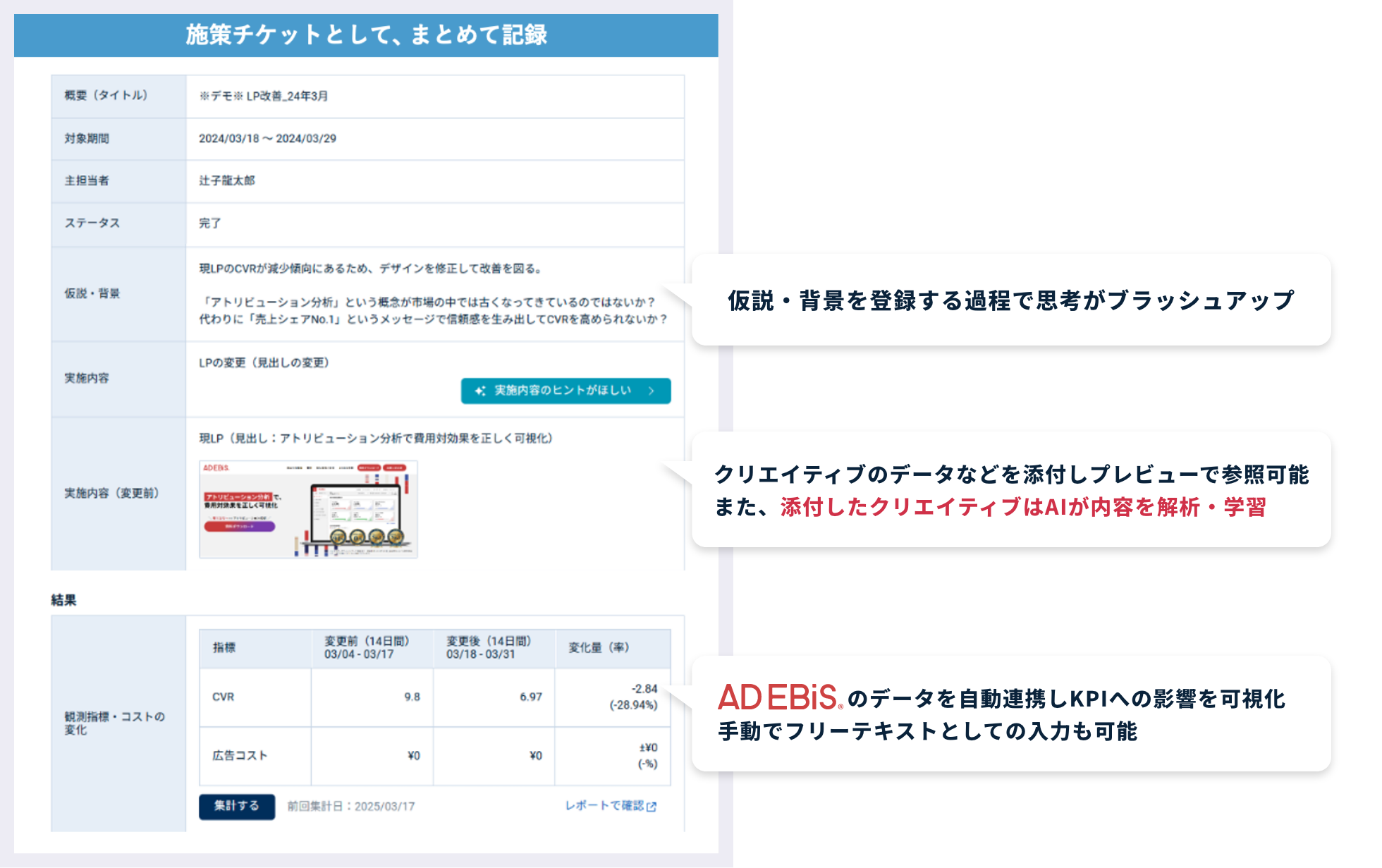This screenshot has height=868, width=1382.
Task: Click the CVR row label in results
Action: click(x=224, y=697)
